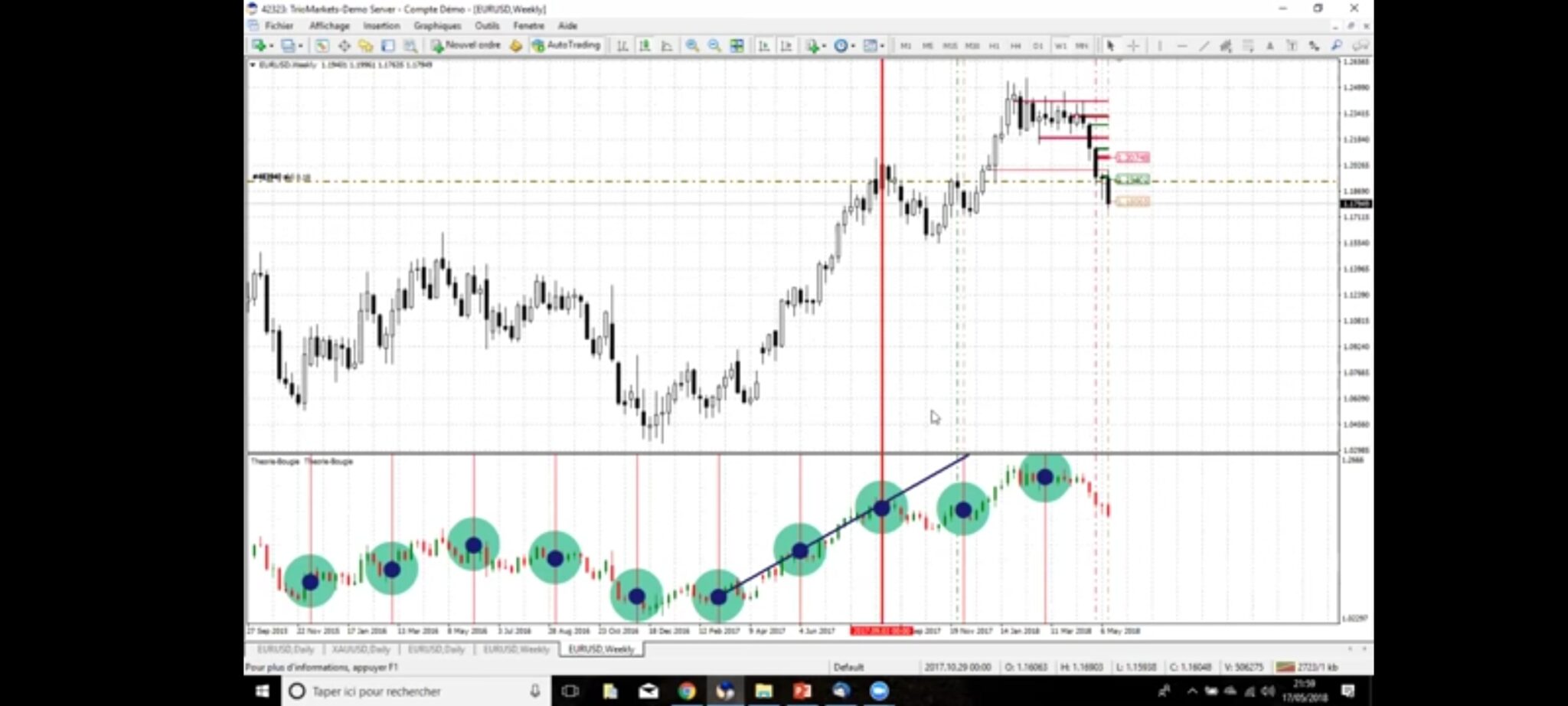Open the arrows objects tool
1568x706 pixels.
pos(1314,46)
